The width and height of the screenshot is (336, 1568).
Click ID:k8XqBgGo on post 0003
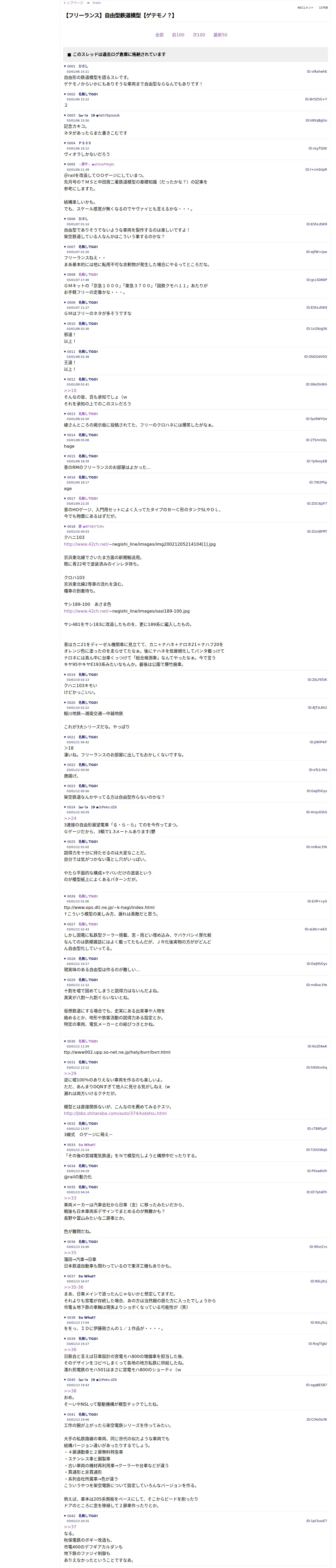(316, 120)
